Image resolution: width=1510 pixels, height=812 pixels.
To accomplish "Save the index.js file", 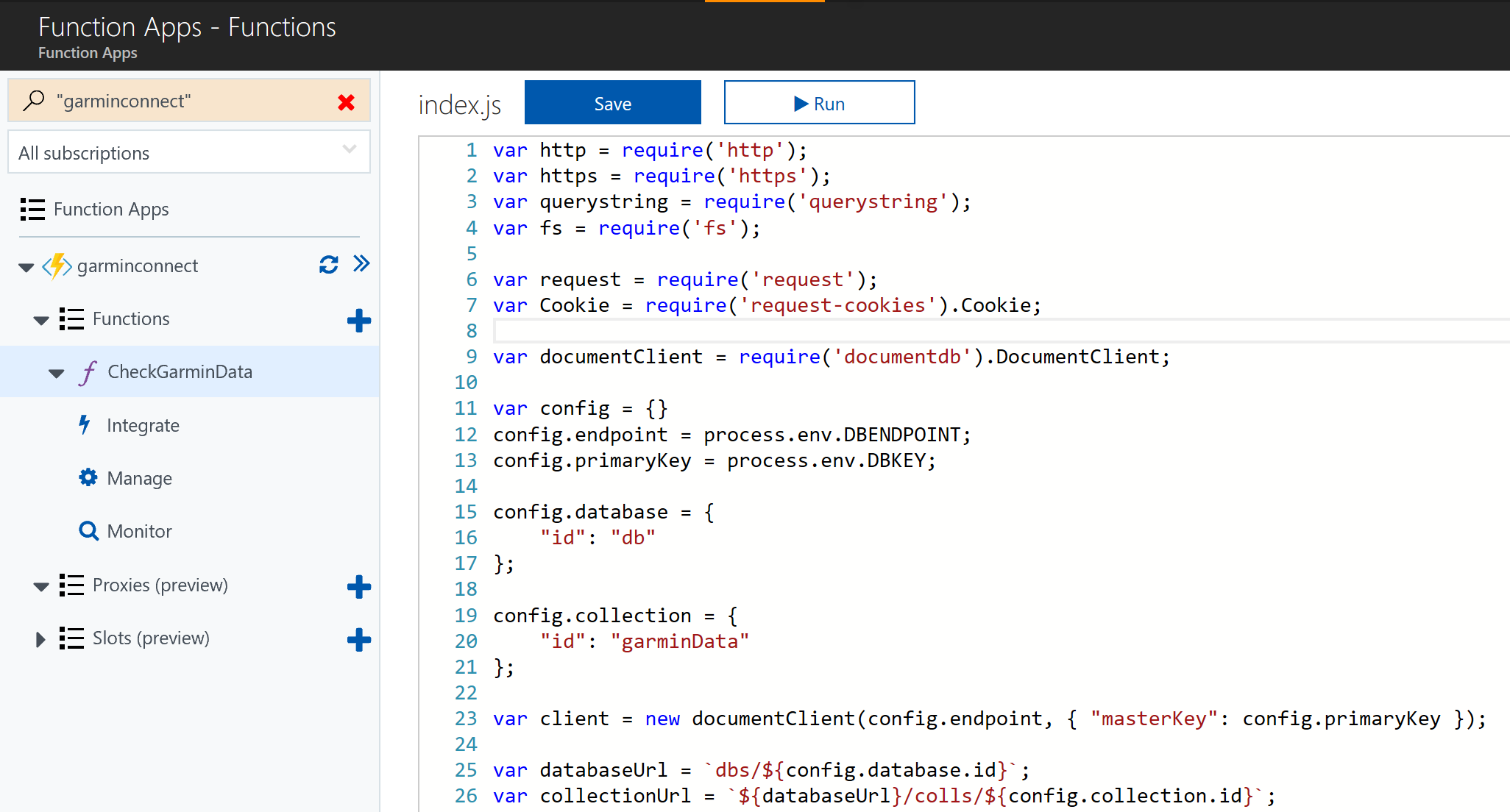I will click(612, 102).
